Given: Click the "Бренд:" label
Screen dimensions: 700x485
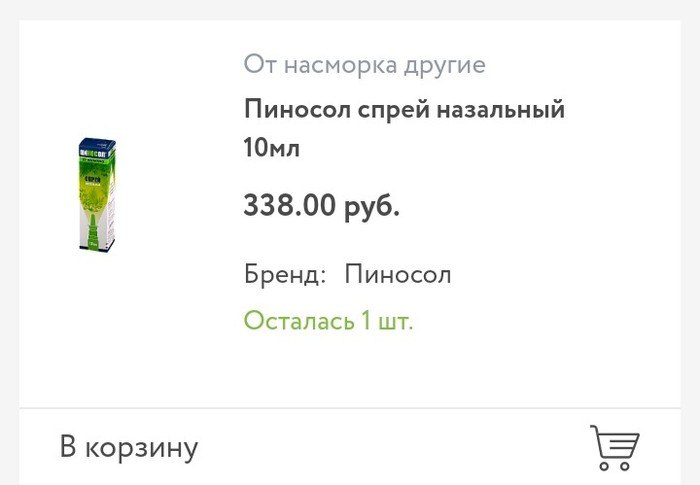Looking at the screenshot, I should point(285,274).
